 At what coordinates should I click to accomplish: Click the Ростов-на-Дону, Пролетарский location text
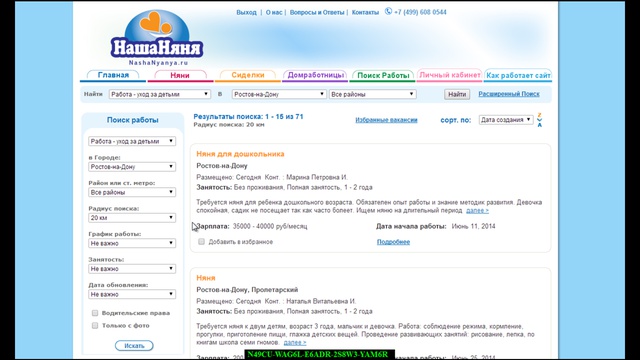click(x=247, y=290)
